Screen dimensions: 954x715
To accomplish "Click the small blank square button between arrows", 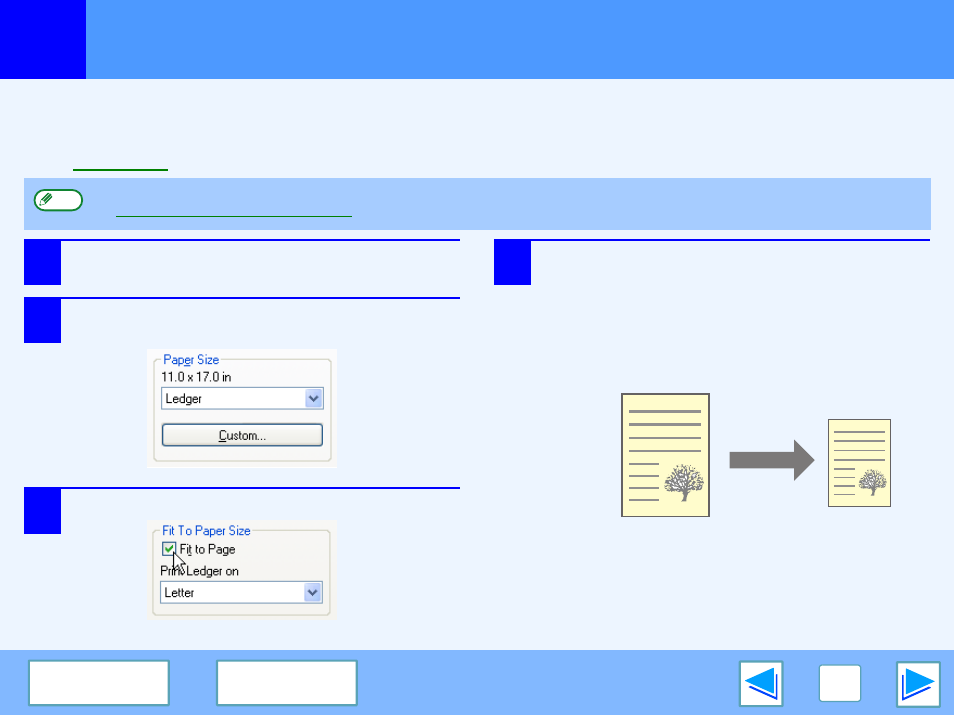I will [x=840, y=683].
